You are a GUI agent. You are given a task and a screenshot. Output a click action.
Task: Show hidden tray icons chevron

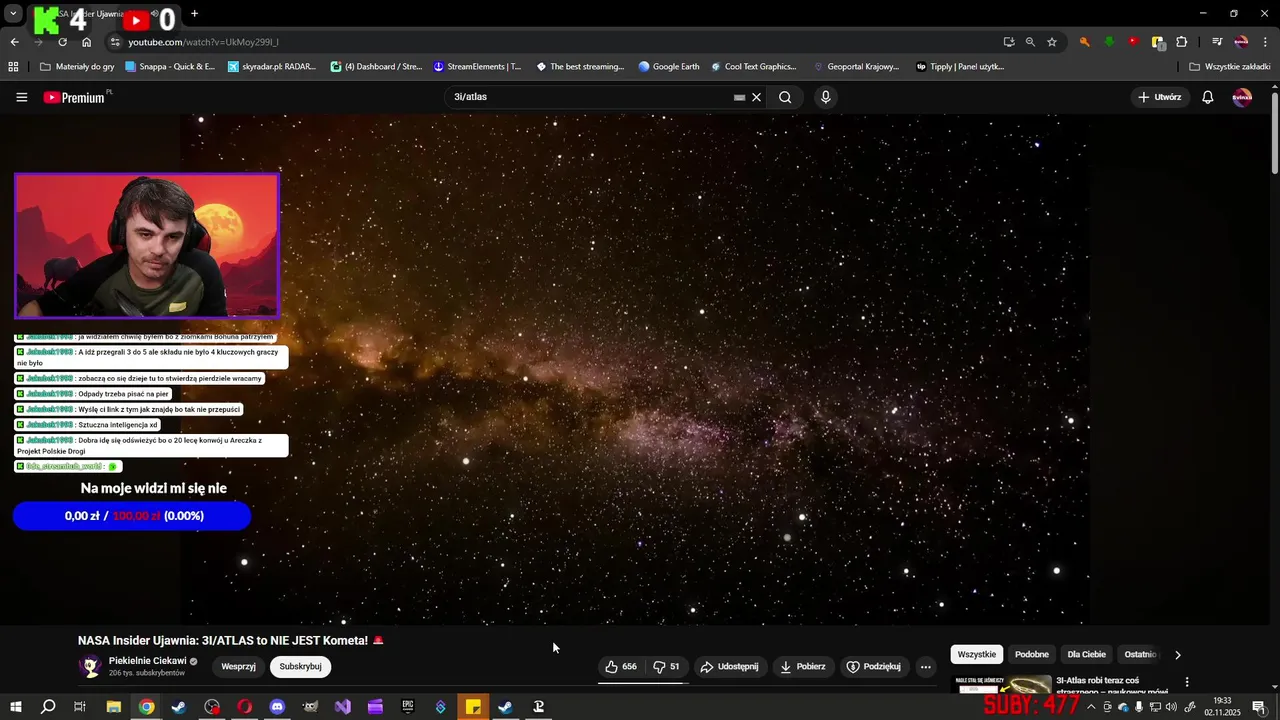click(x=1091, y=707)
